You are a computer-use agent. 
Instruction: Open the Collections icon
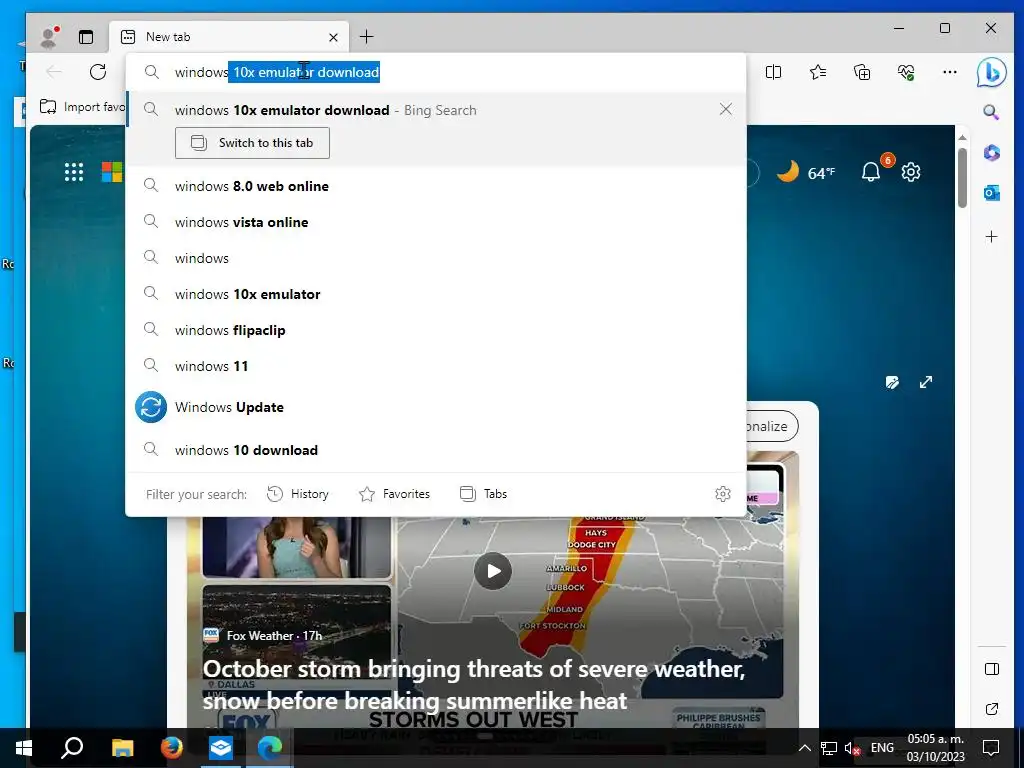[x=862, y=72]
